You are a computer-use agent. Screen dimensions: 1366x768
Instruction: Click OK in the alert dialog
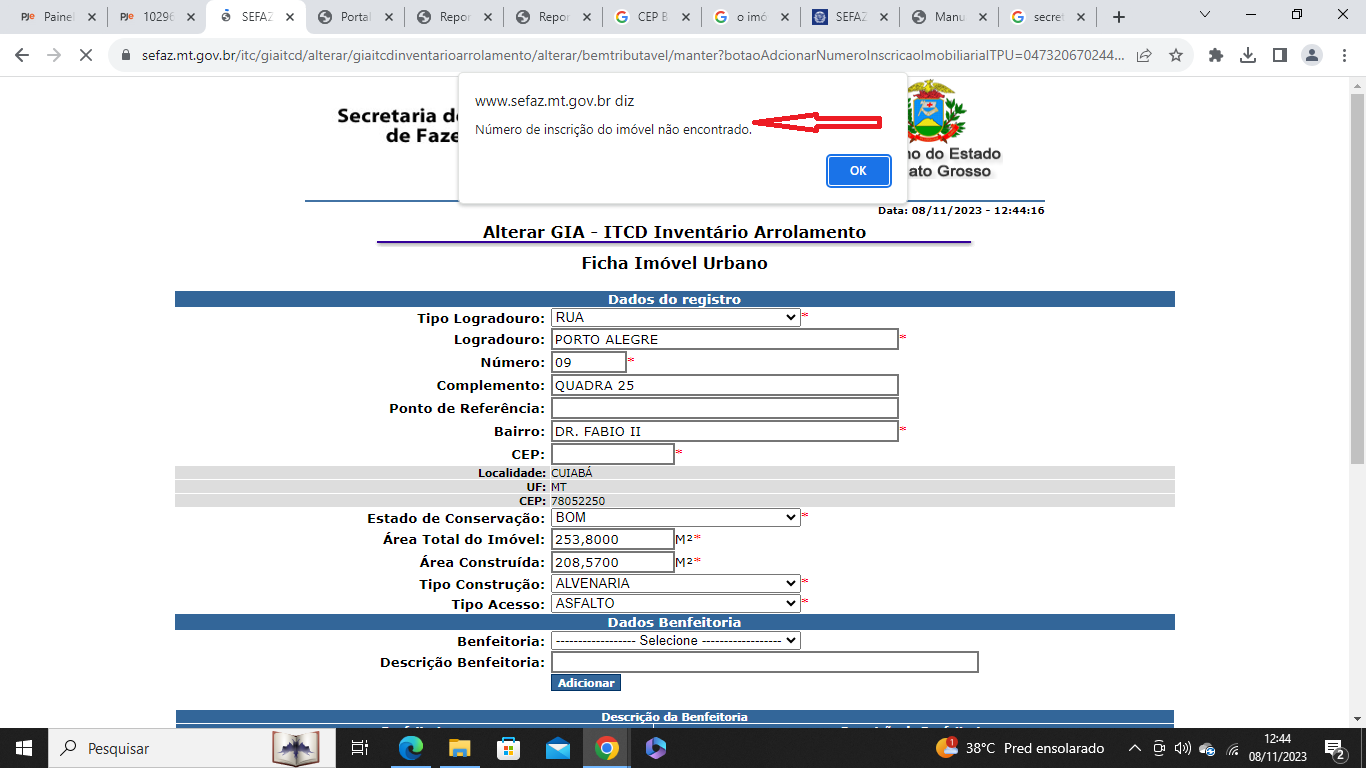[858, 171]
